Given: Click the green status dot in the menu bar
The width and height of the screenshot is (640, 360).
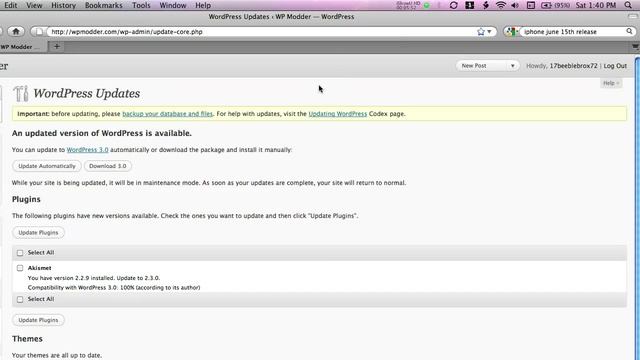Looking at the screenshot, I should 427,5.
